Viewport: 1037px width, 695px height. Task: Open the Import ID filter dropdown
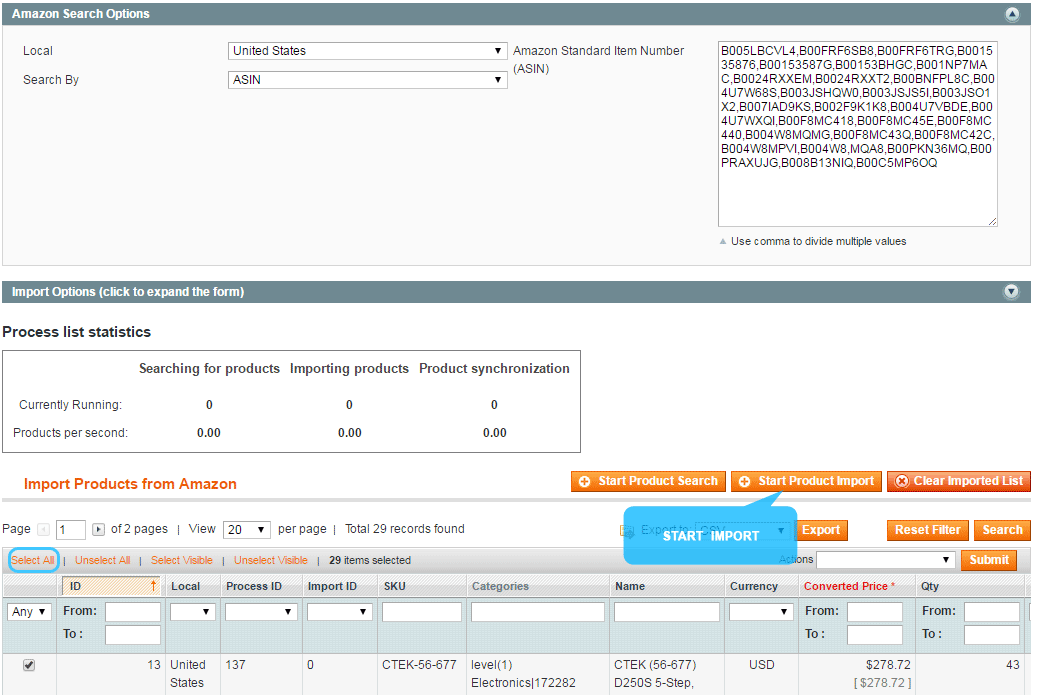point(339,612)
